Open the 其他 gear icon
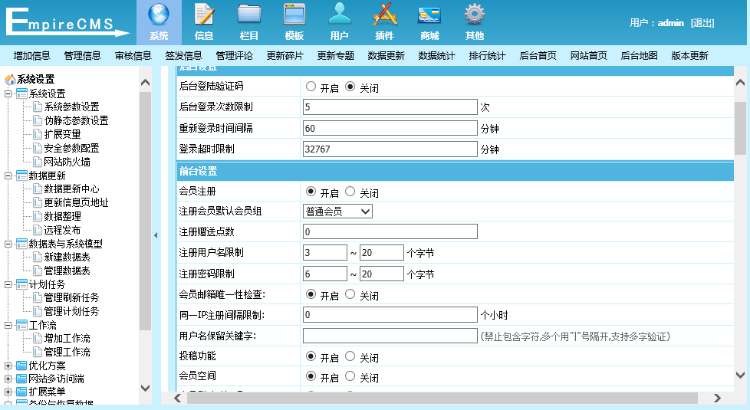Viewport: 750px width, 410px height. [x=474, y=14]
